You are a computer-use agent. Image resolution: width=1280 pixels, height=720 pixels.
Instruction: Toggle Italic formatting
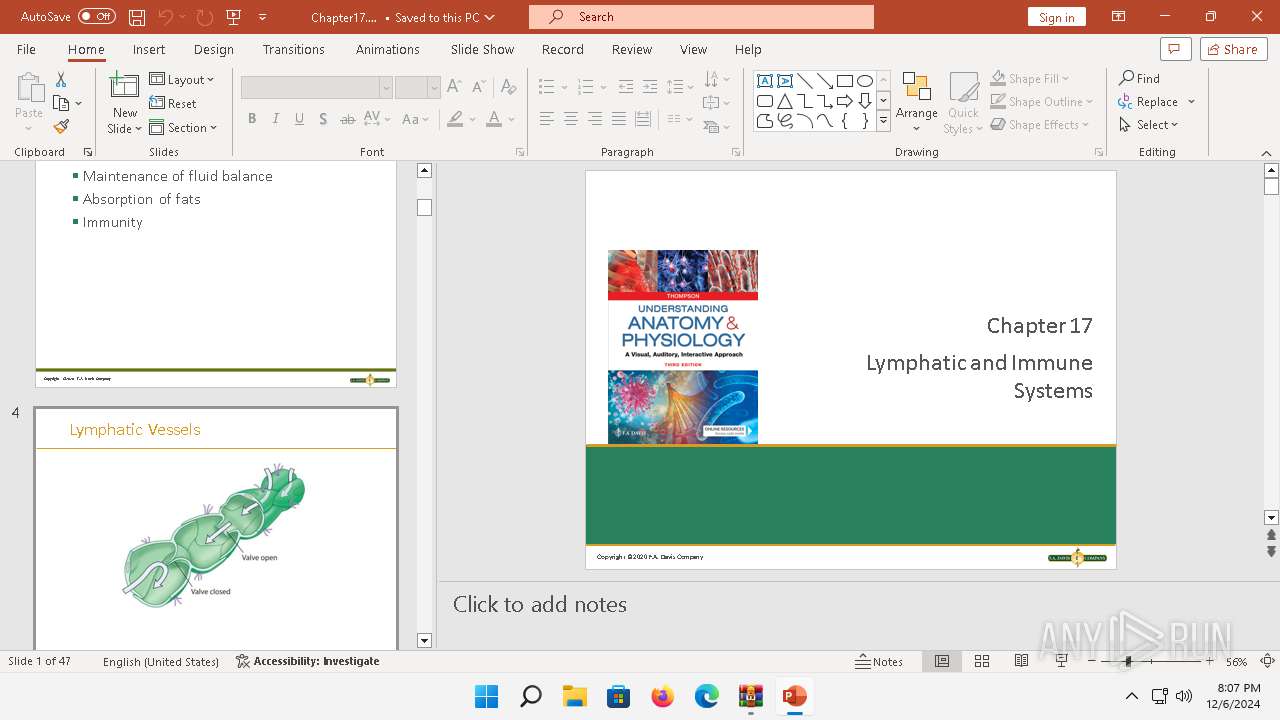click(x=276, y=119)
